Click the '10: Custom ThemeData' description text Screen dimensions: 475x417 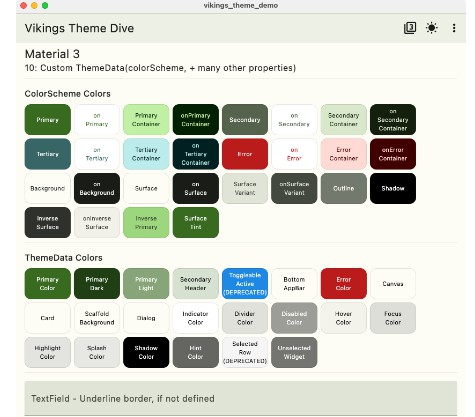coord(160,68)
